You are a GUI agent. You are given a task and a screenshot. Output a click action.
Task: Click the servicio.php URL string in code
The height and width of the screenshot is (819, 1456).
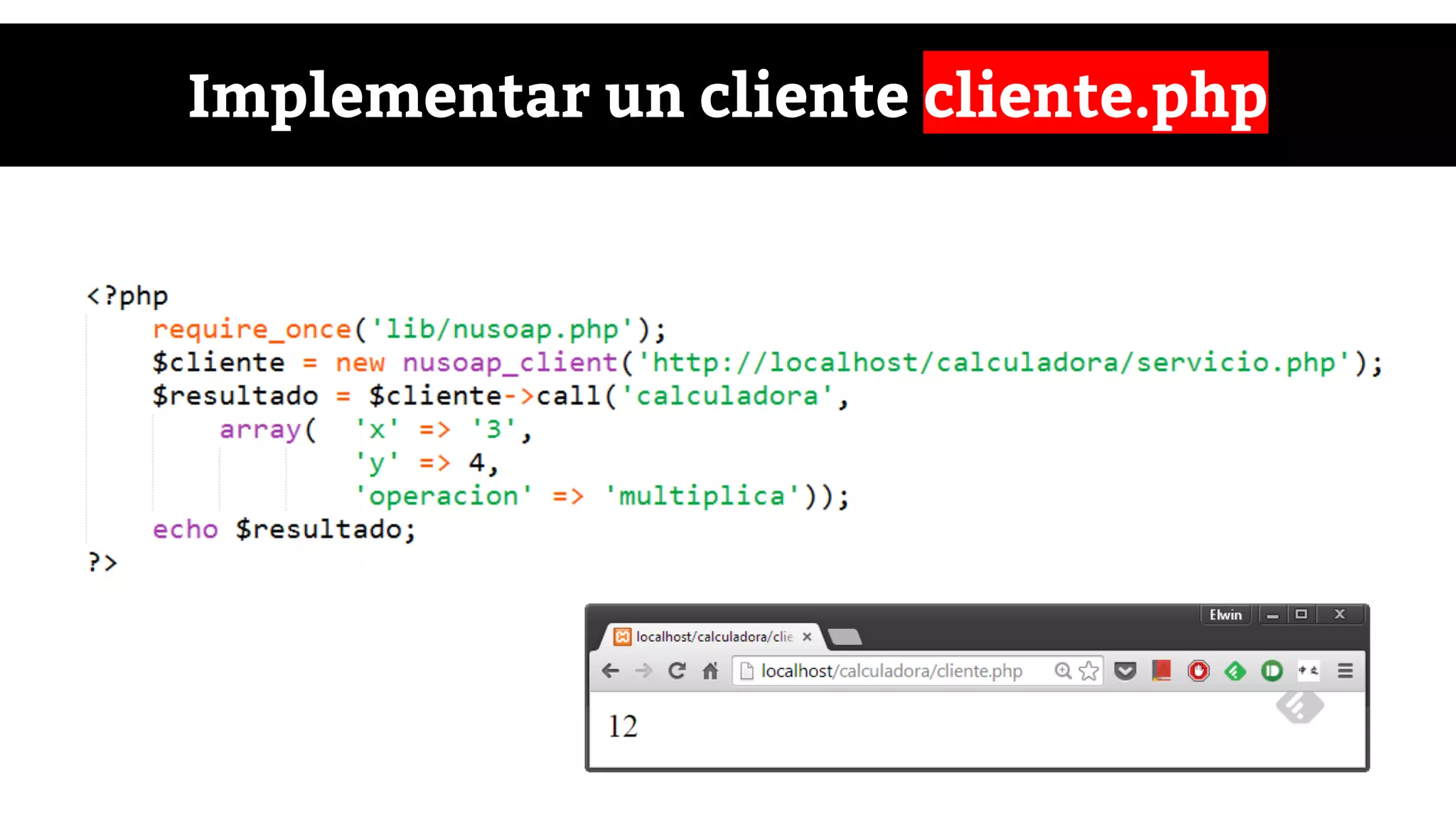(993, 363)
